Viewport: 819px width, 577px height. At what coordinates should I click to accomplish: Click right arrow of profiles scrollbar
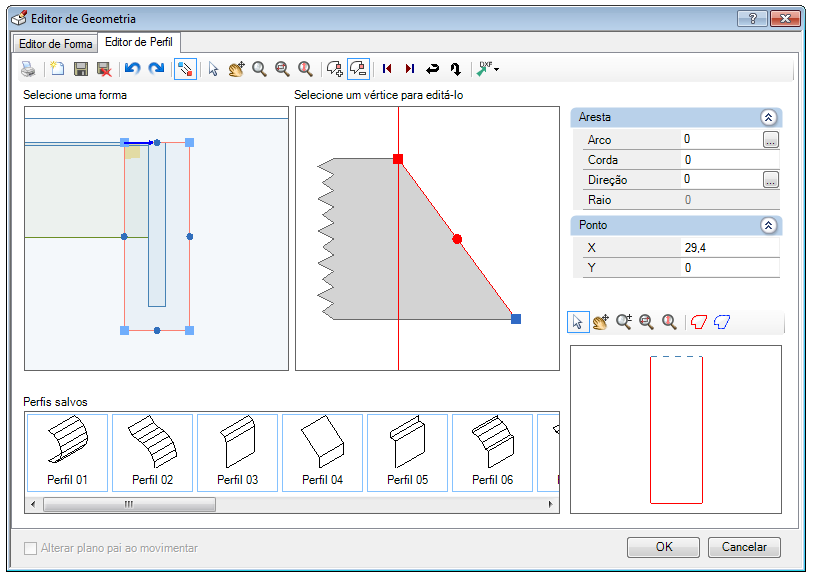pos(550,504)
